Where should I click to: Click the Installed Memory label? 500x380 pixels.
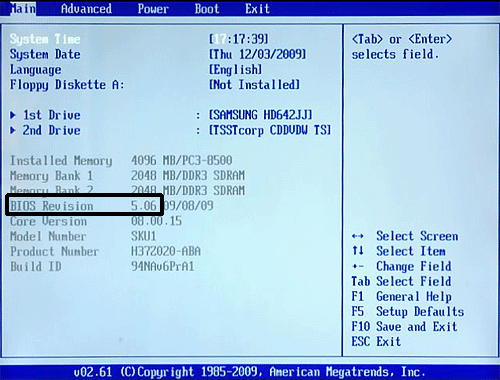pos(61,161)
